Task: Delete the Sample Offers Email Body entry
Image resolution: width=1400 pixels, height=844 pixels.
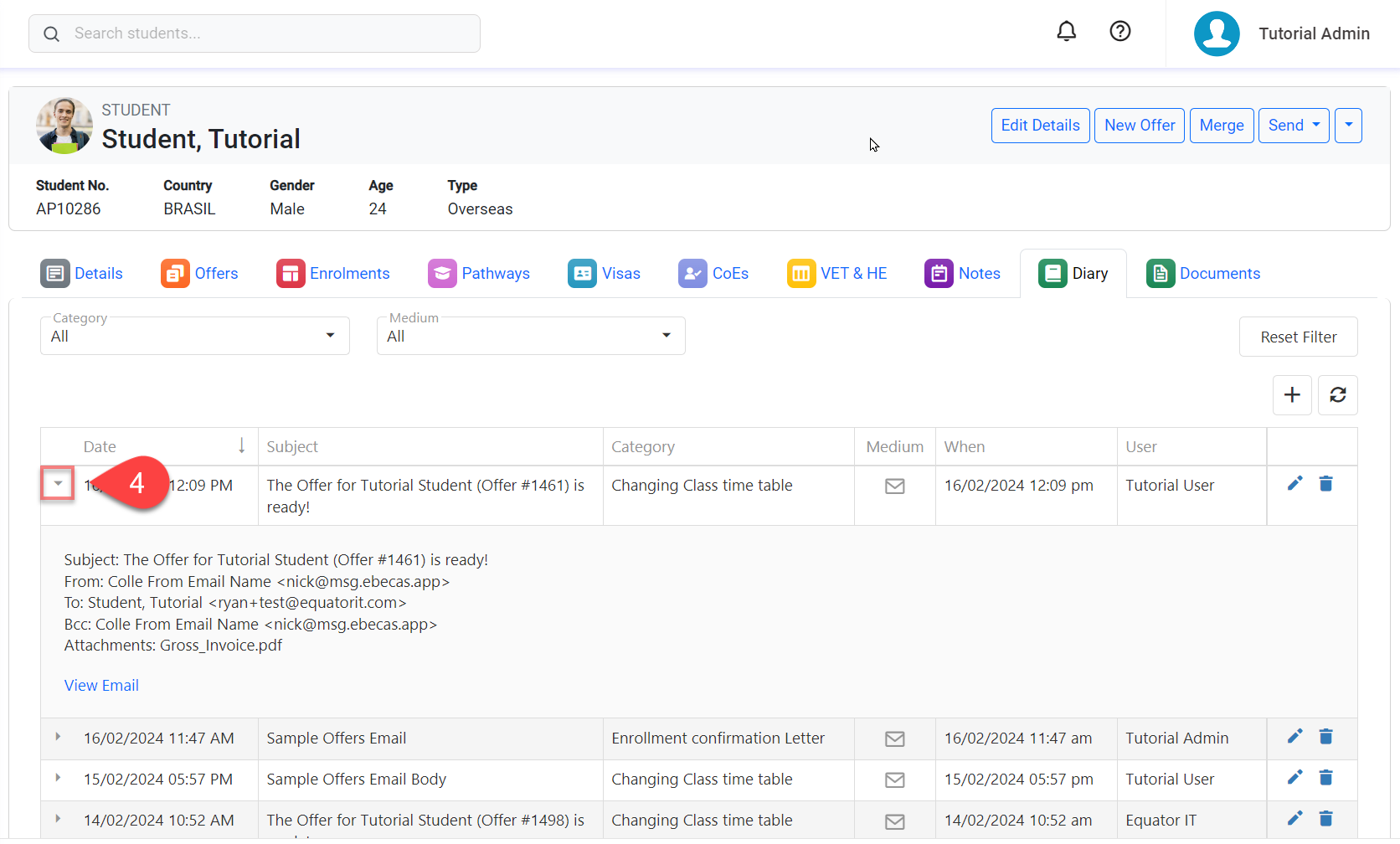Action: pyautogui.click(x=1325, y=777)
